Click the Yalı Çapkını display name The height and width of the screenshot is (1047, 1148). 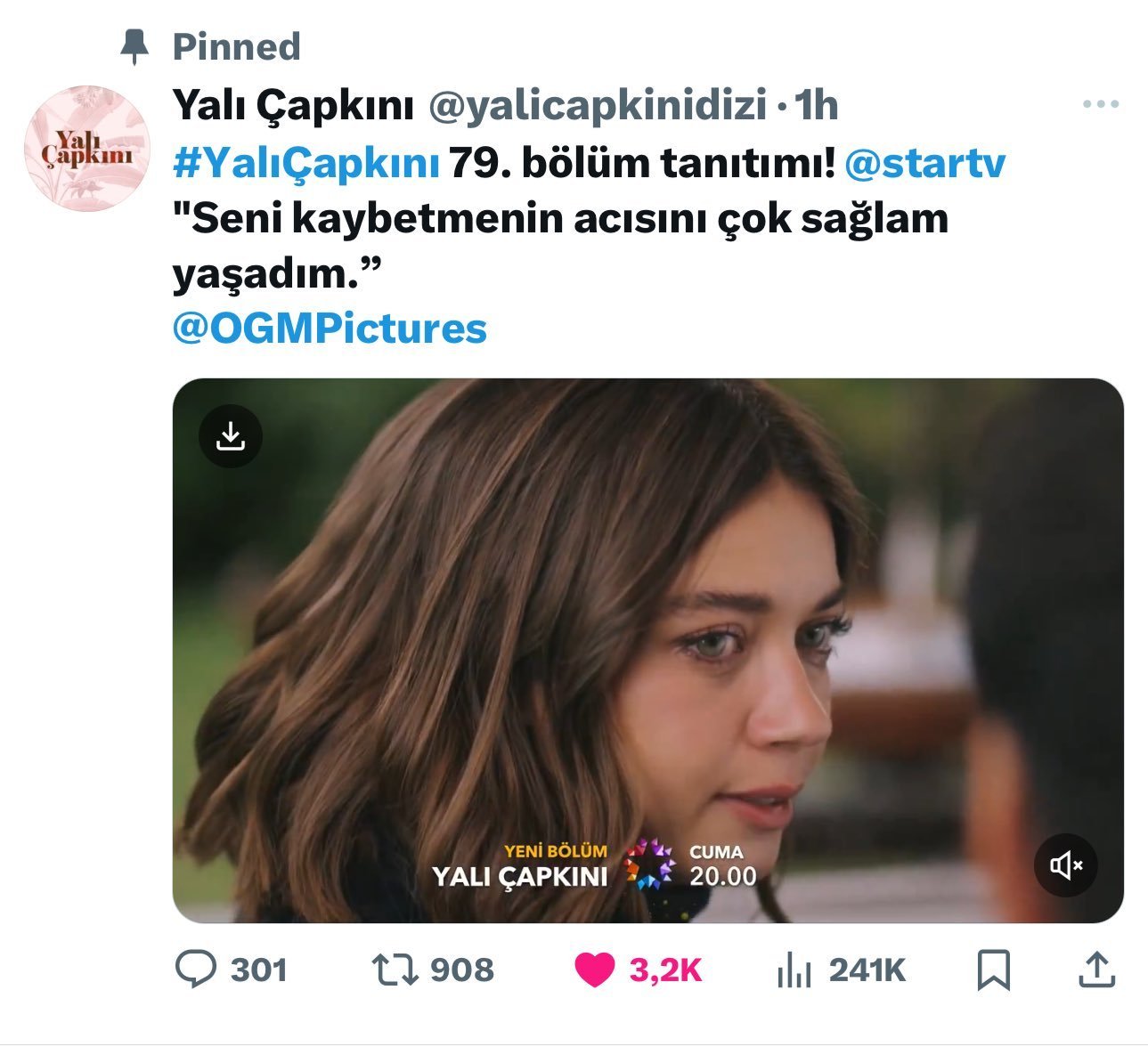(293, 106)
